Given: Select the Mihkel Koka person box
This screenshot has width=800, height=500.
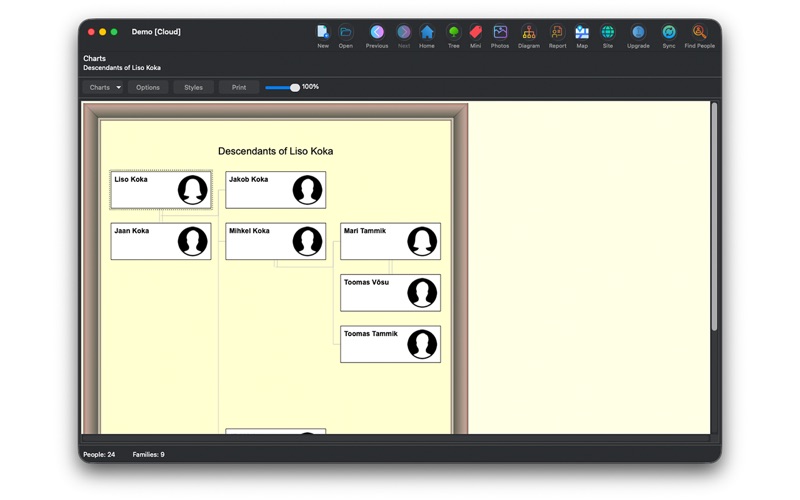Looking at the screenshot, I should tap(276, 241).
